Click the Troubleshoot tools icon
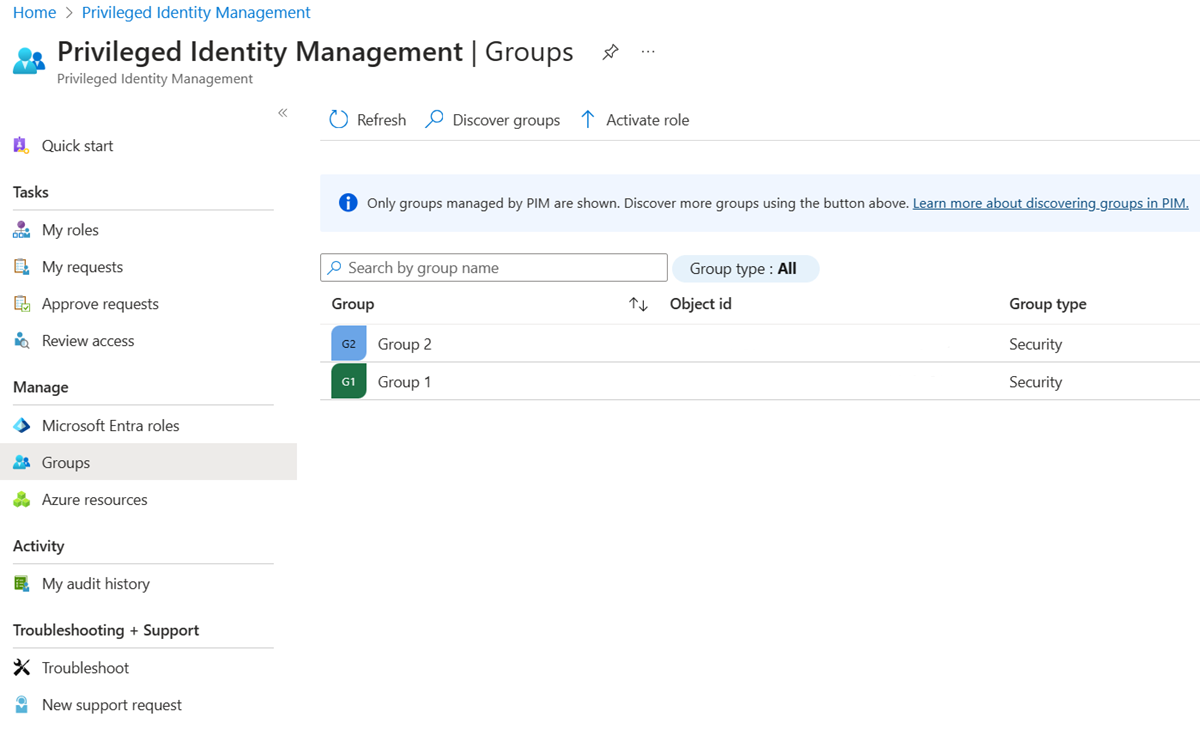 point(22,668)
